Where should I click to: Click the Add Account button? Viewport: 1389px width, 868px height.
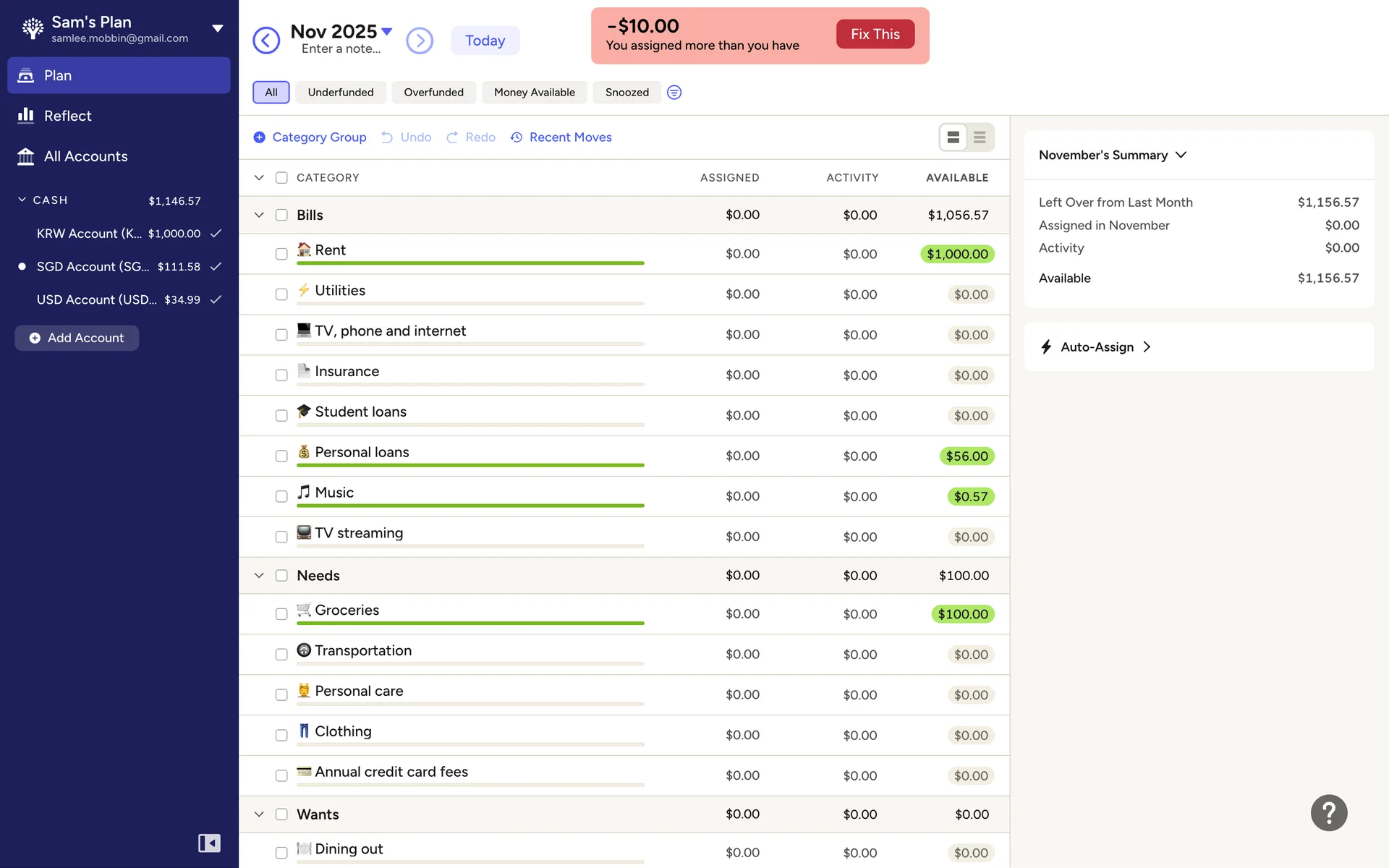point(77,338)
